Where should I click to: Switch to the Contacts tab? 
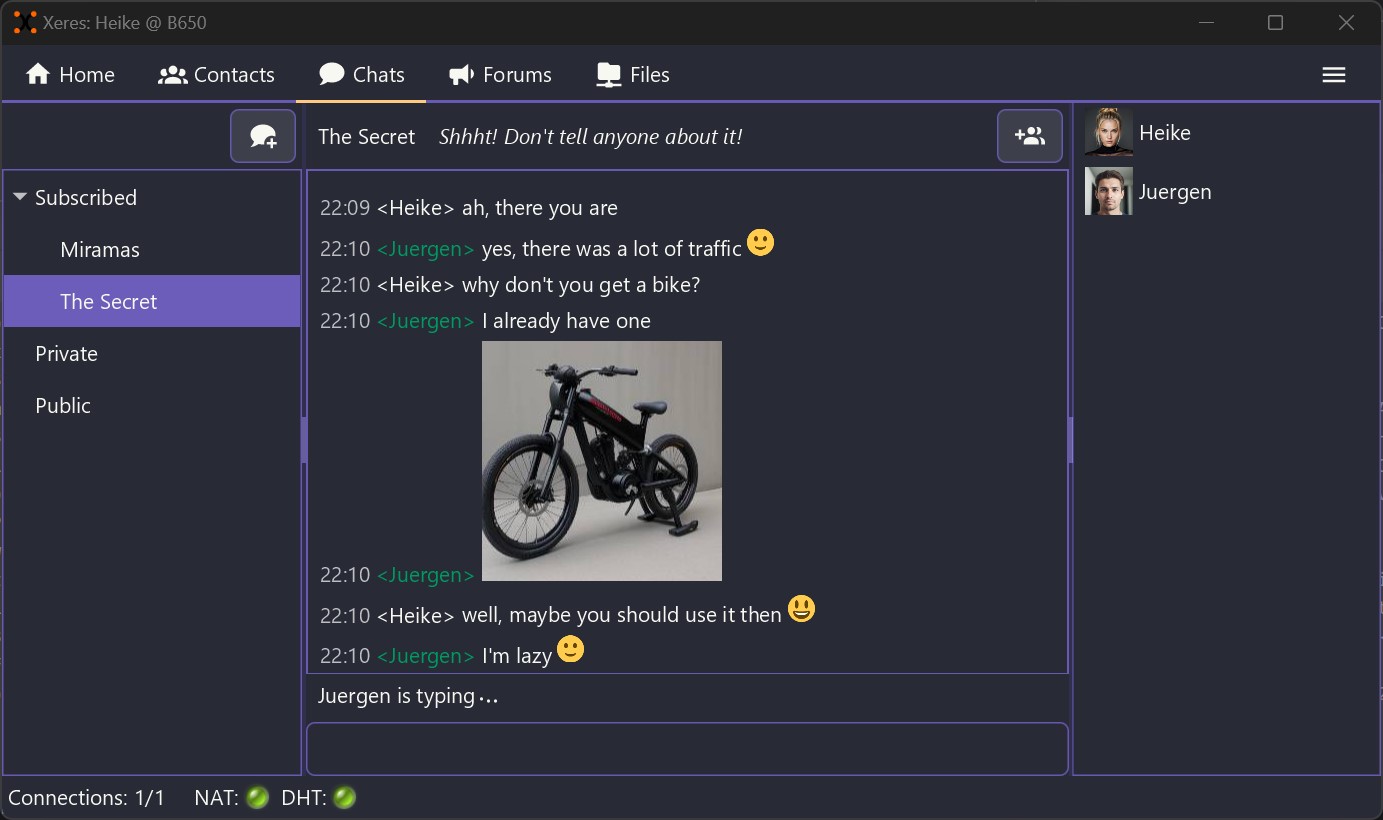[x=216, y=75]
